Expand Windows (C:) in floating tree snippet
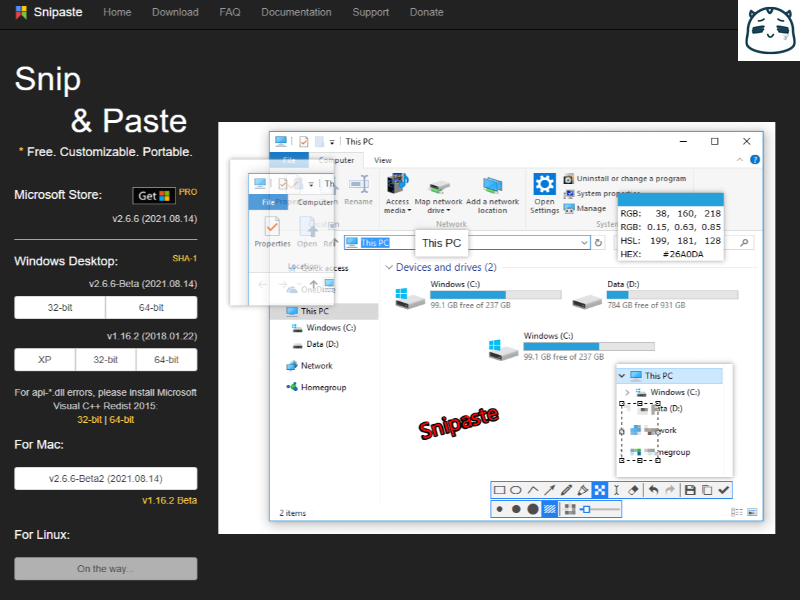This screenshot has width=800, height=600. [628, 392]
